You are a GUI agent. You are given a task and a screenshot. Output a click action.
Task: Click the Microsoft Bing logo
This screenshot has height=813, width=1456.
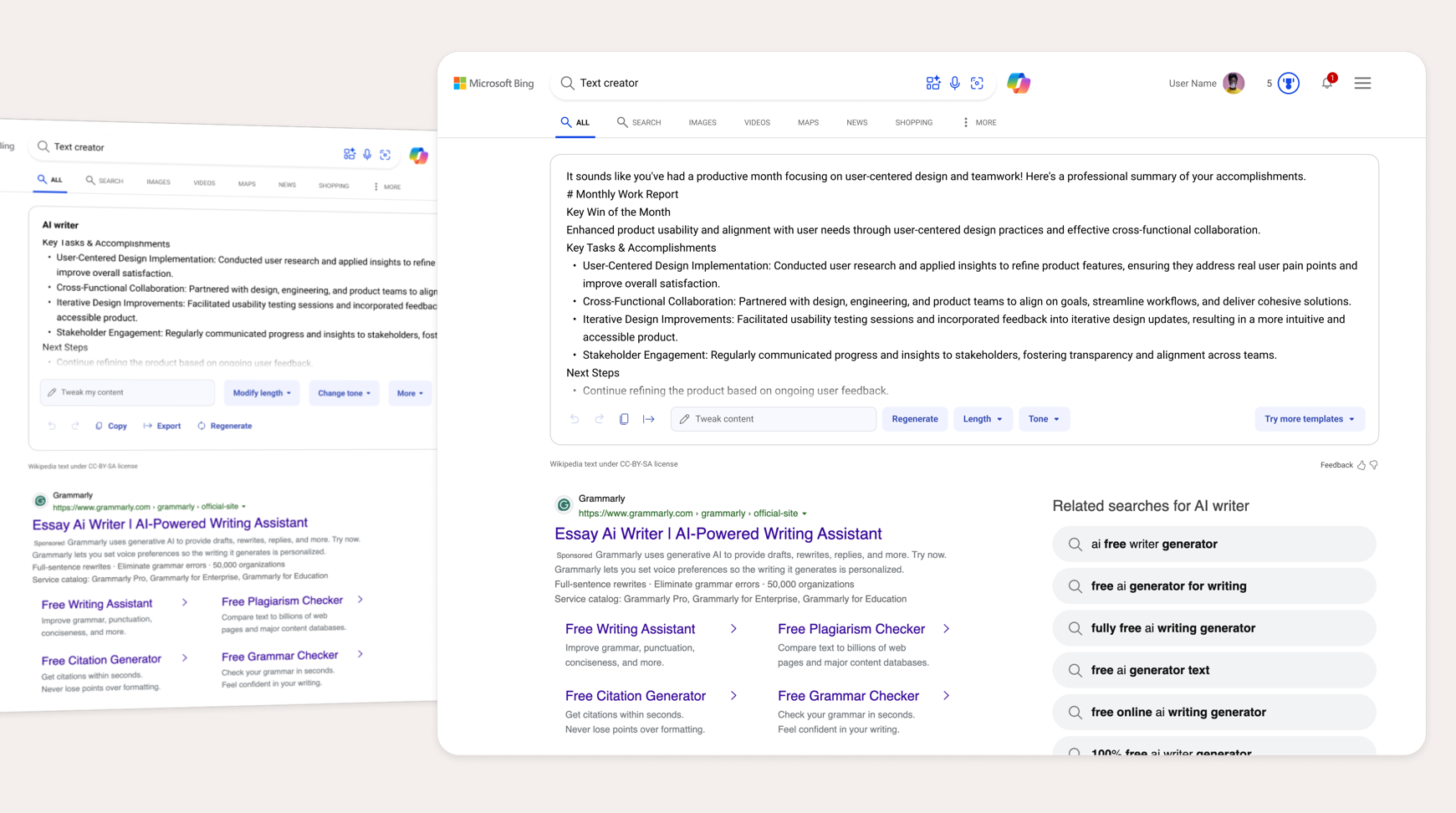coord(493,84)
